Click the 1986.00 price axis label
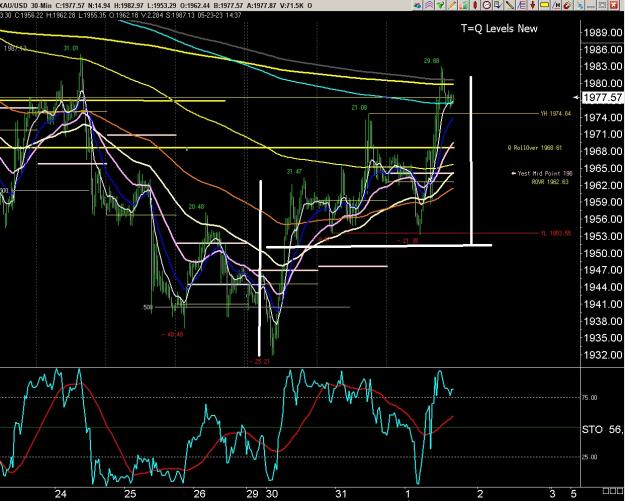 click(603, 49)
